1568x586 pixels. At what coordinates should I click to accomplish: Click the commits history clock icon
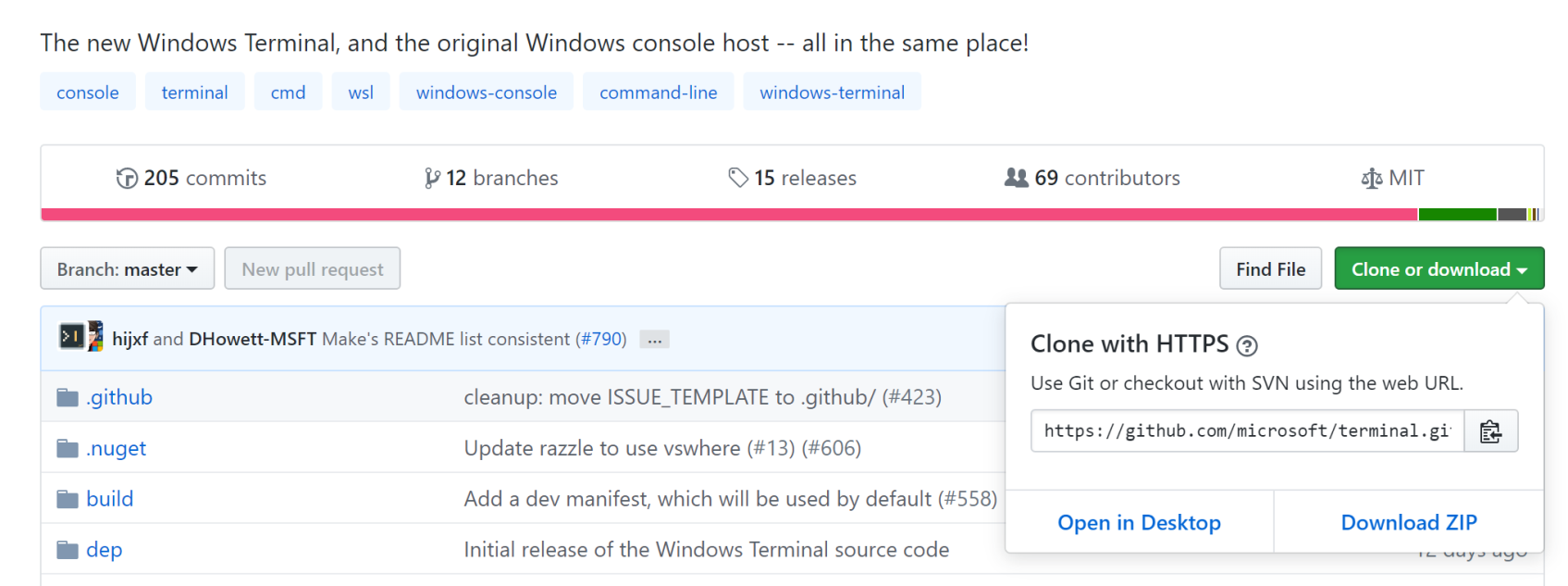coord(127,178)
